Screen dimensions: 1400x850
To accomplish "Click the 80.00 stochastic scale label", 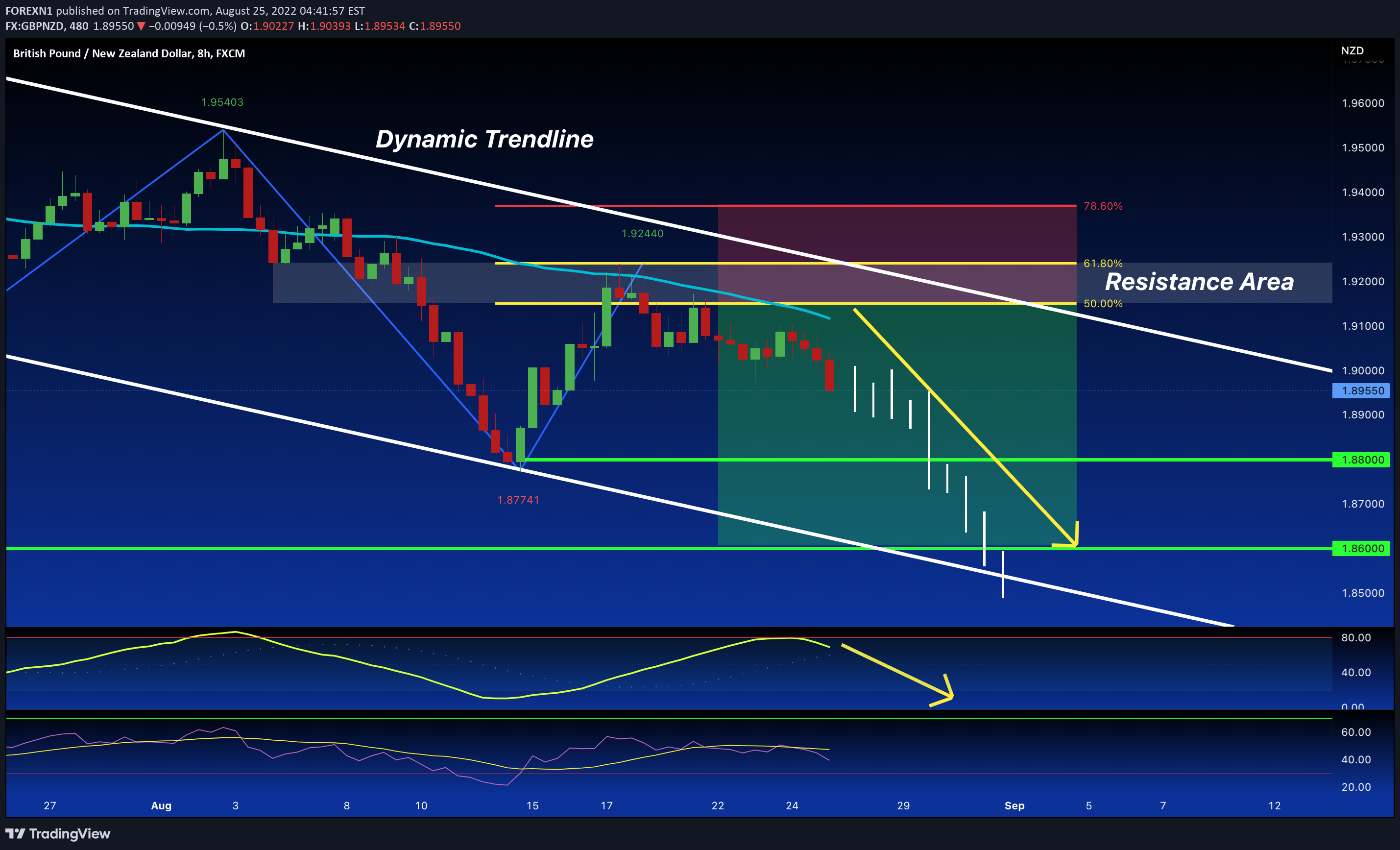I will coord(1356,637).
